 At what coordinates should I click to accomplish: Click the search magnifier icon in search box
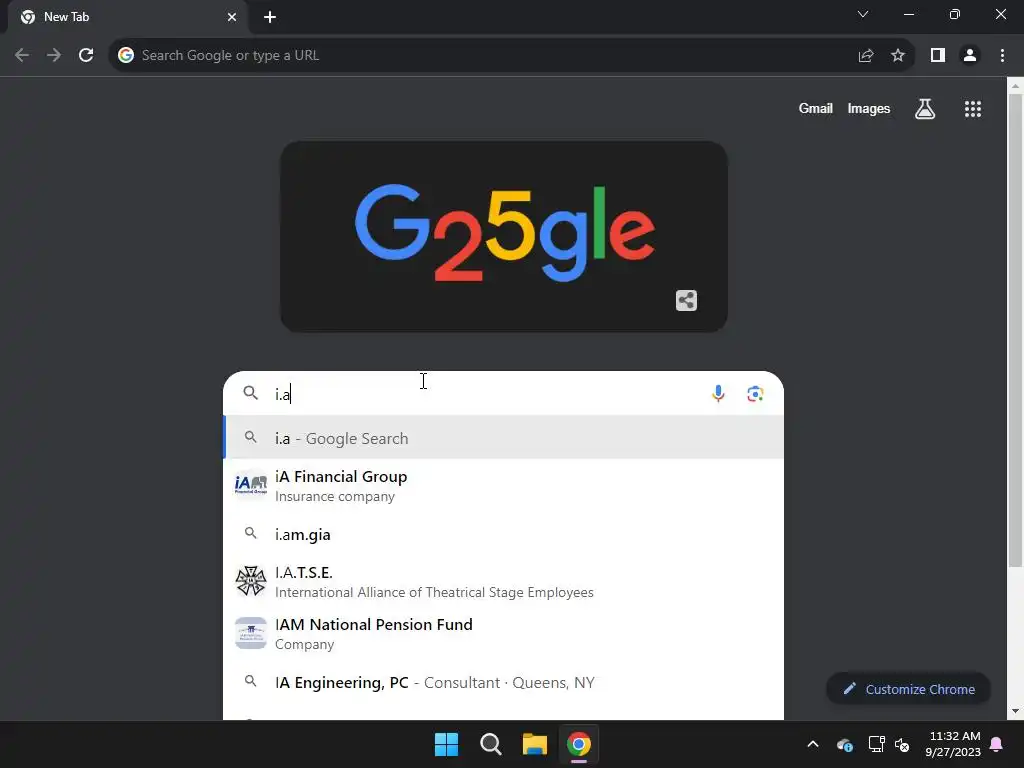(x=251, y=393)
